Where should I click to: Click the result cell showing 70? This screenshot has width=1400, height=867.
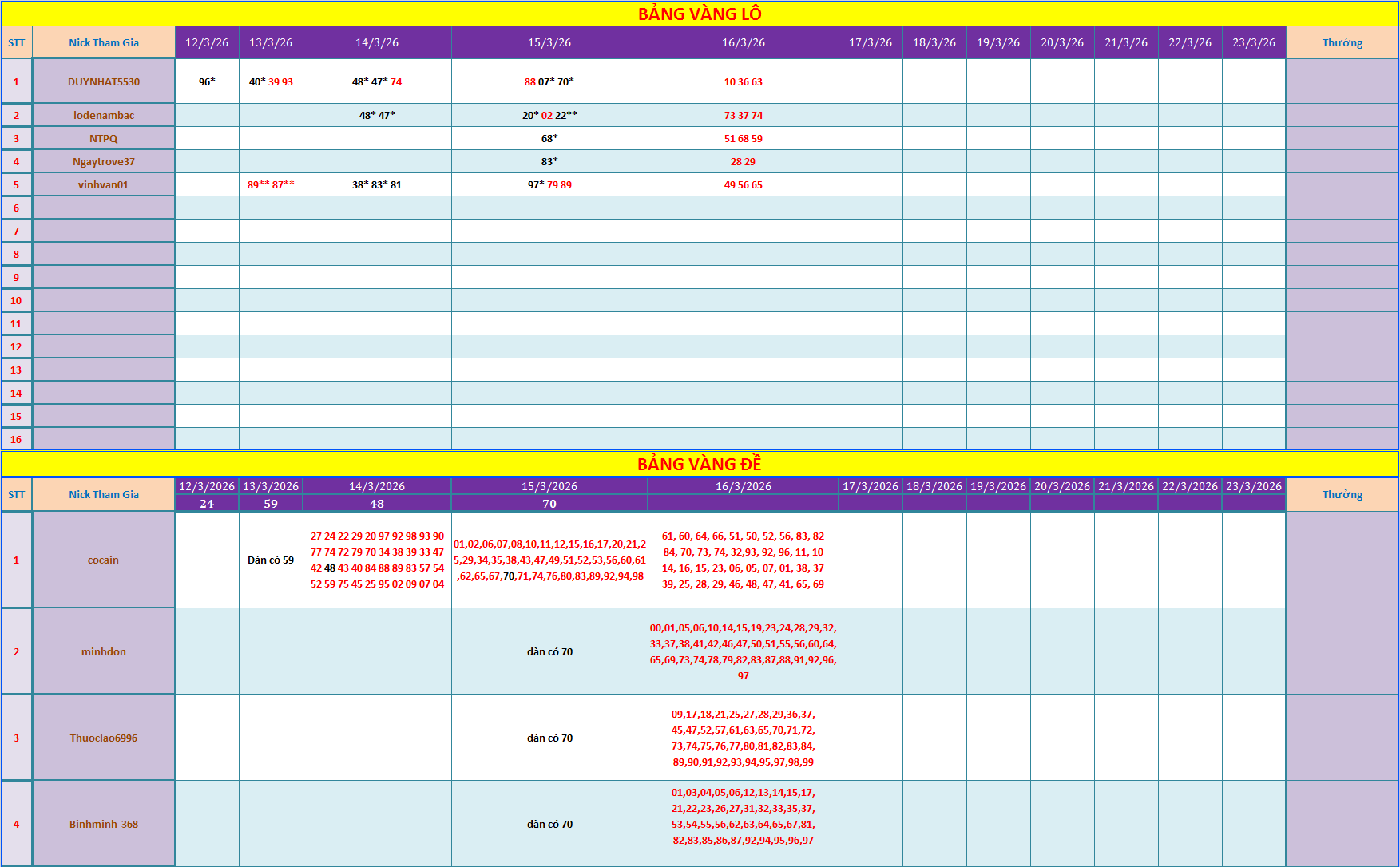(x=549, y=504)
